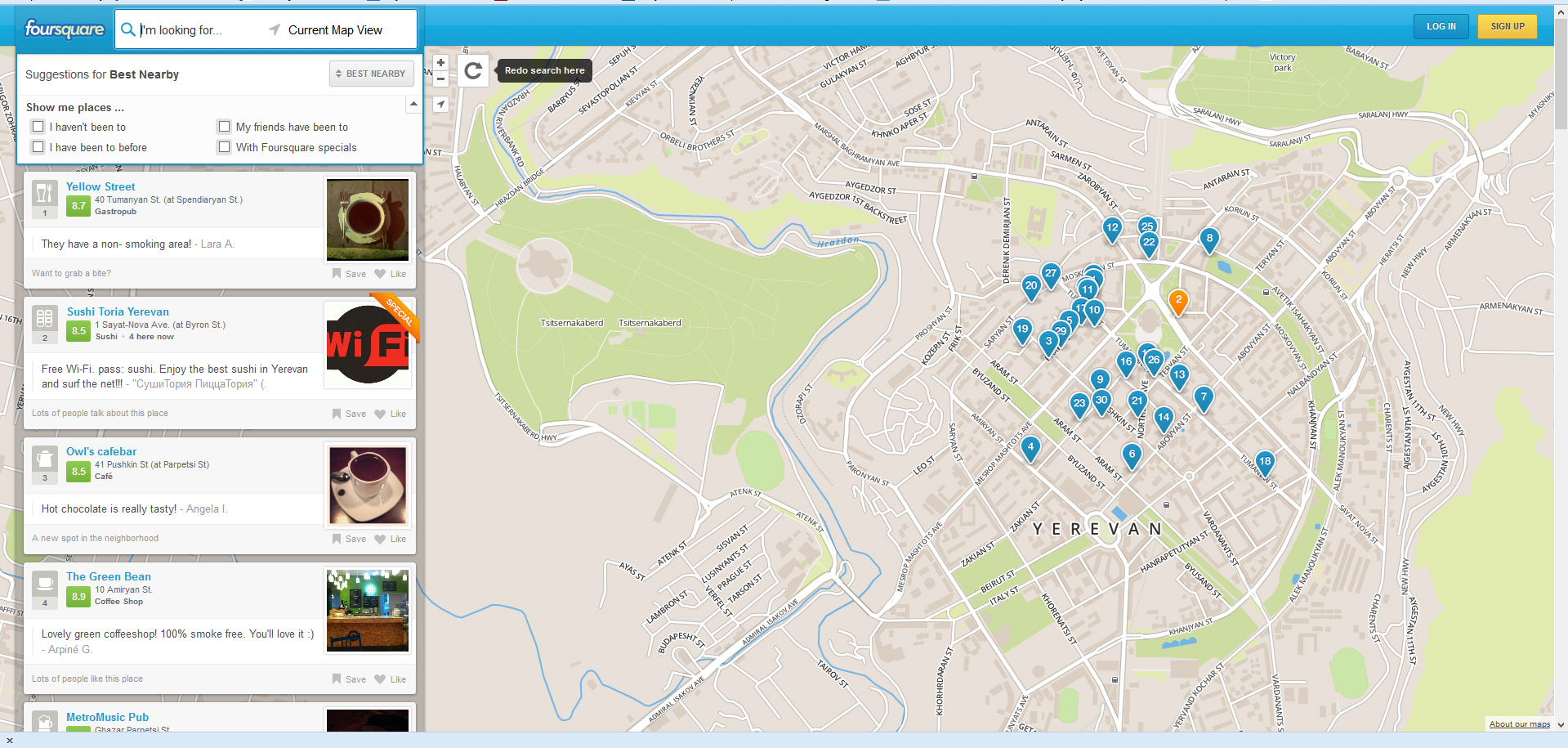Select map pin number 22
The image size is (1568, 748).
pos(1149,244)
